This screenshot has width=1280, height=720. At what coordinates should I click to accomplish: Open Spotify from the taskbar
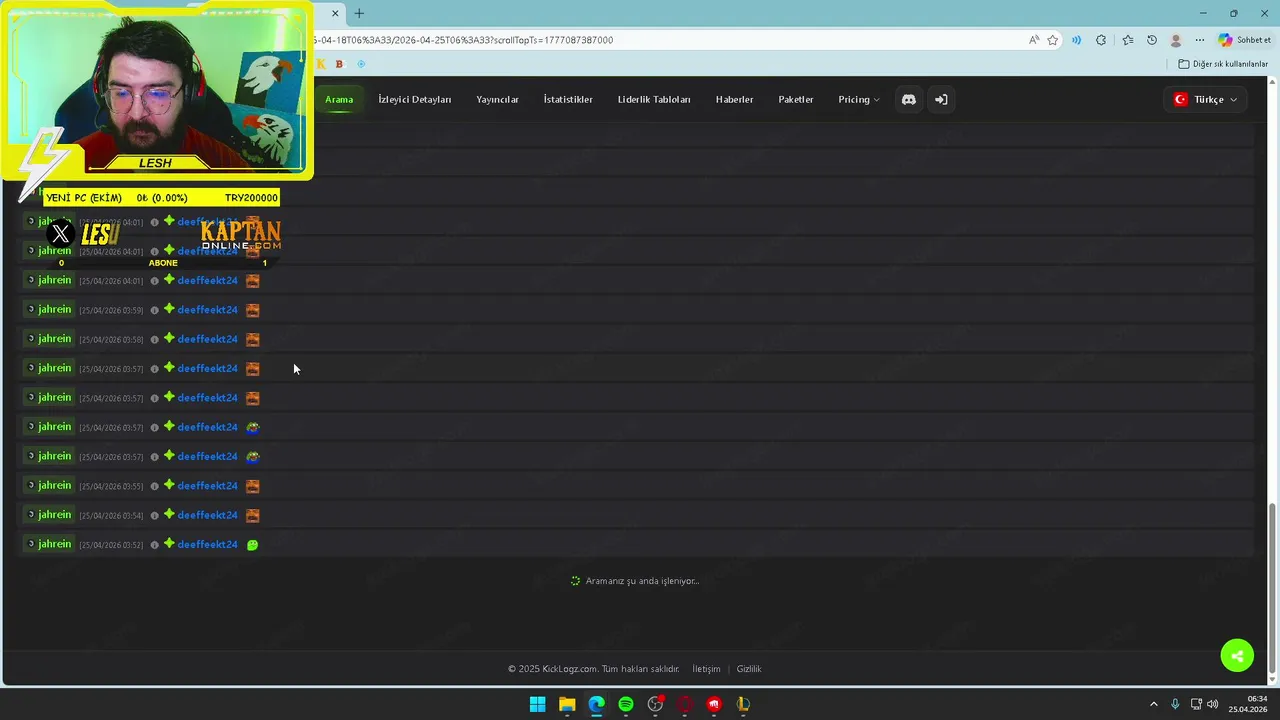pyautogui.click(x=626, y=704)
